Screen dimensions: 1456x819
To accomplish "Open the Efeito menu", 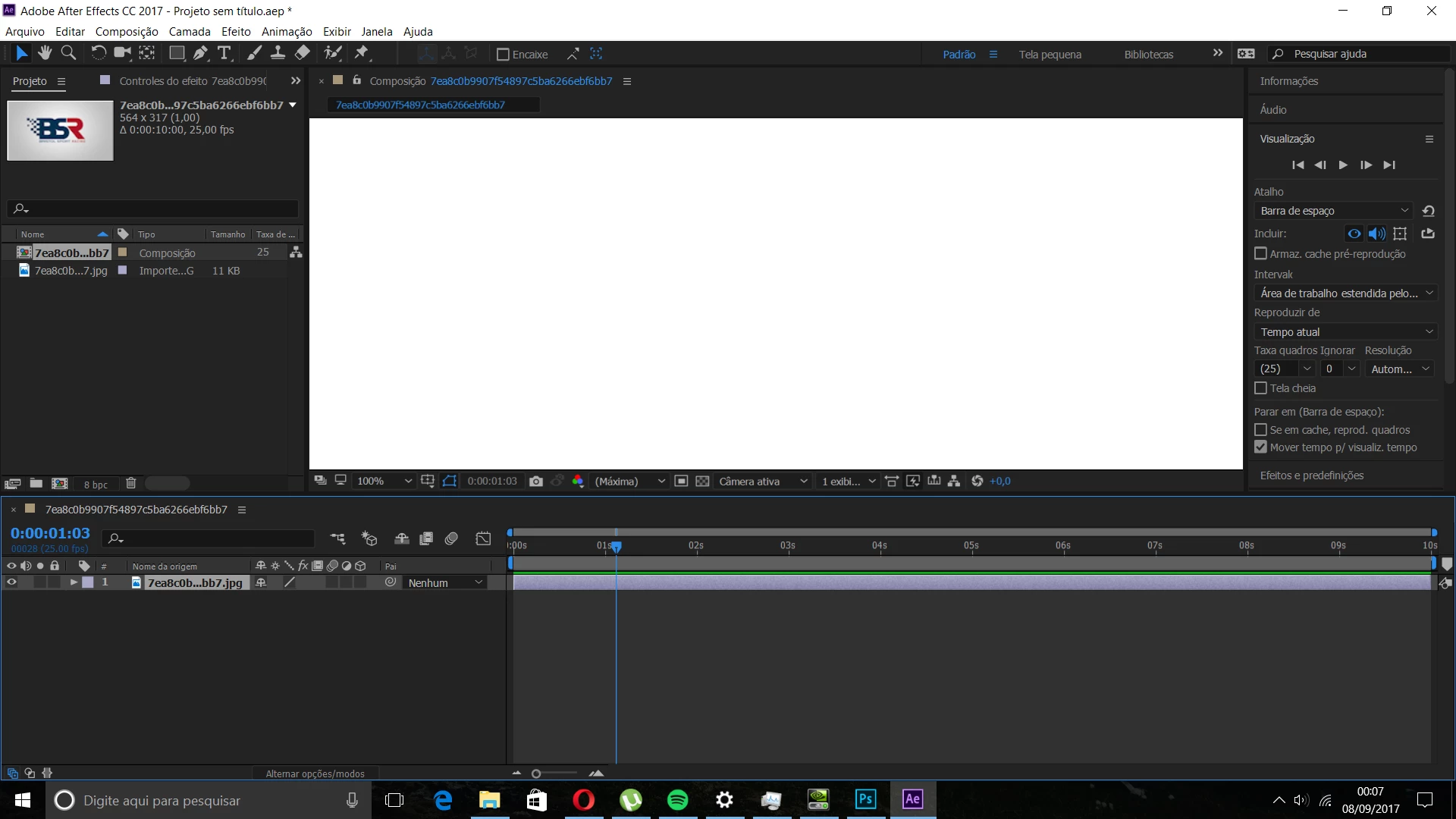I will click(x=236, y=31).
